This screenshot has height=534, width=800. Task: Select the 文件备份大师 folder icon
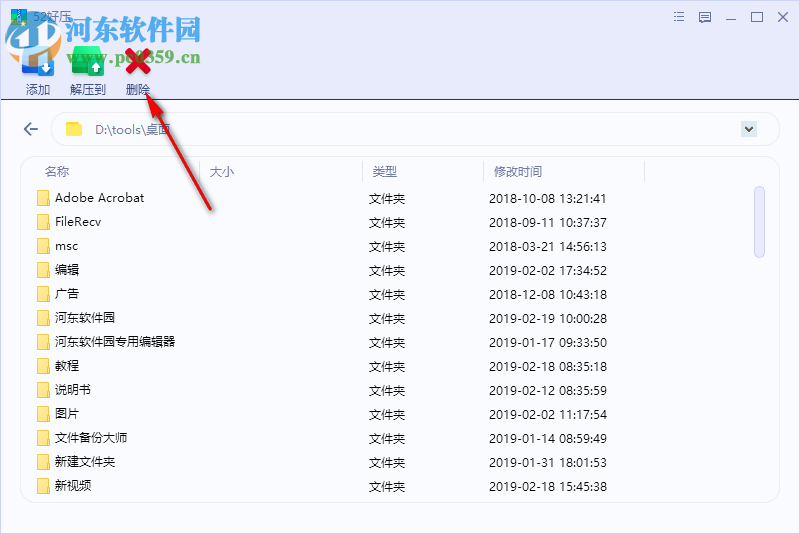pos(43,438)
